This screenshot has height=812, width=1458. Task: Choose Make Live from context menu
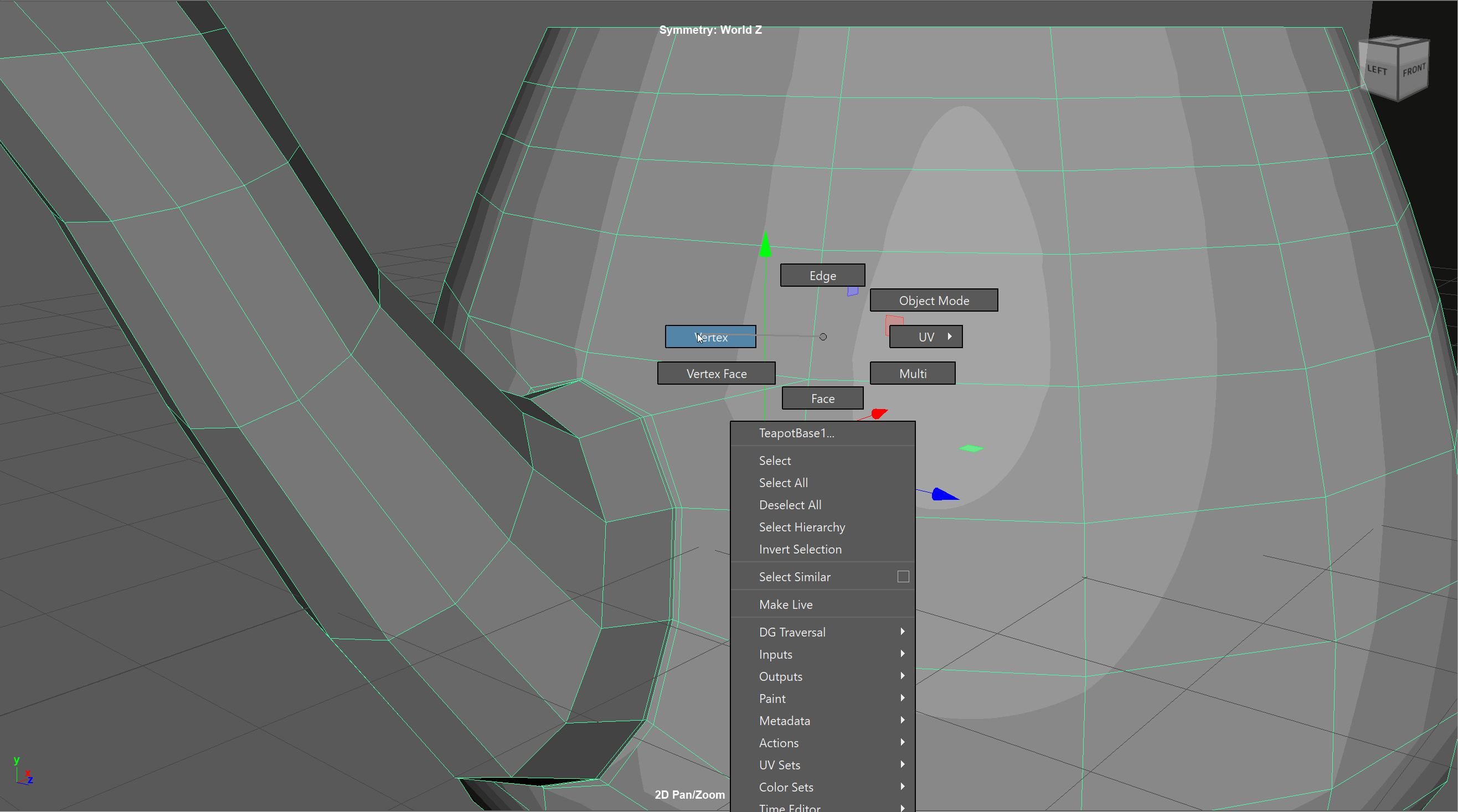point(786,604)
